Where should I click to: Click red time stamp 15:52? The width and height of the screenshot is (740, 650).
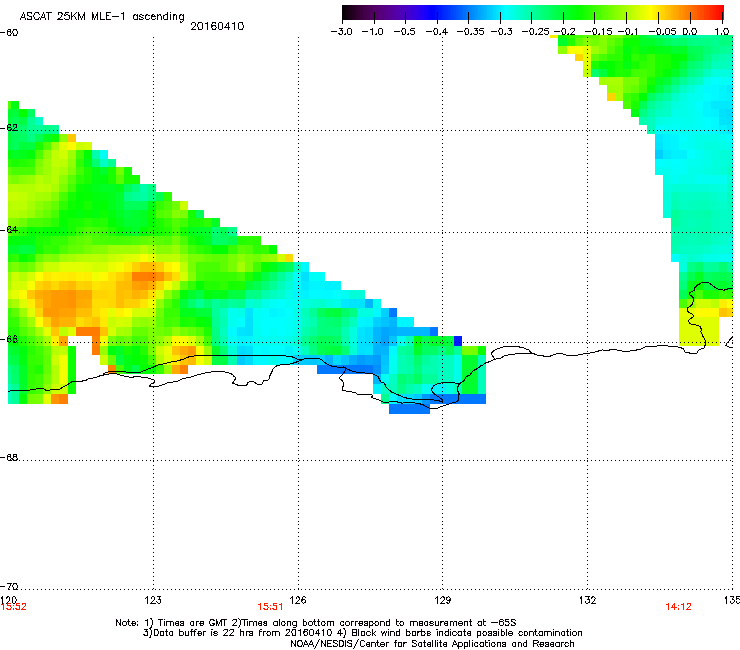(x=13, y=607)
